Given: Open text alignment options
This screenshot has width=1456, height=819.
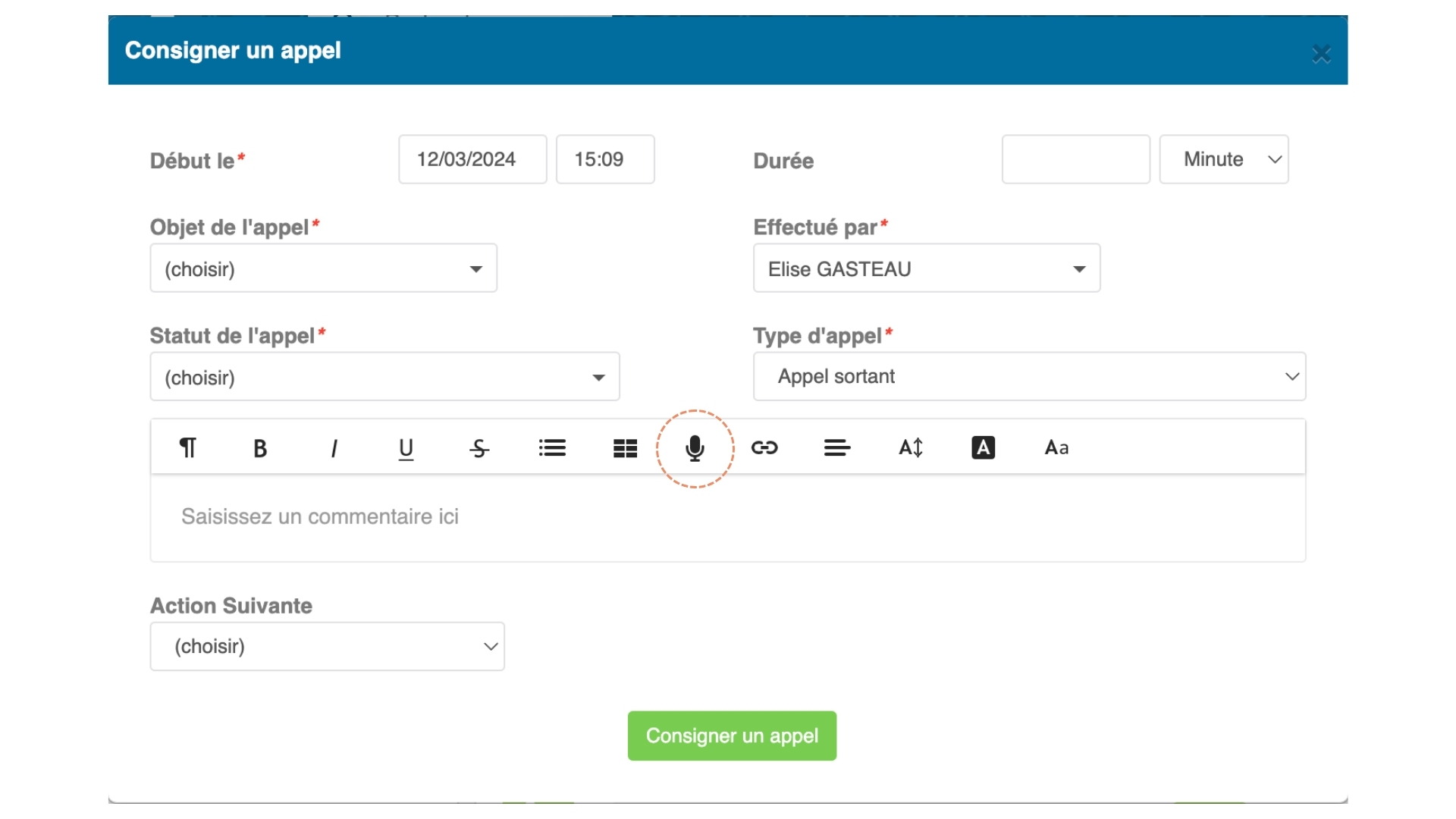Looking at the screenshot, I should [x=837, y=448].
